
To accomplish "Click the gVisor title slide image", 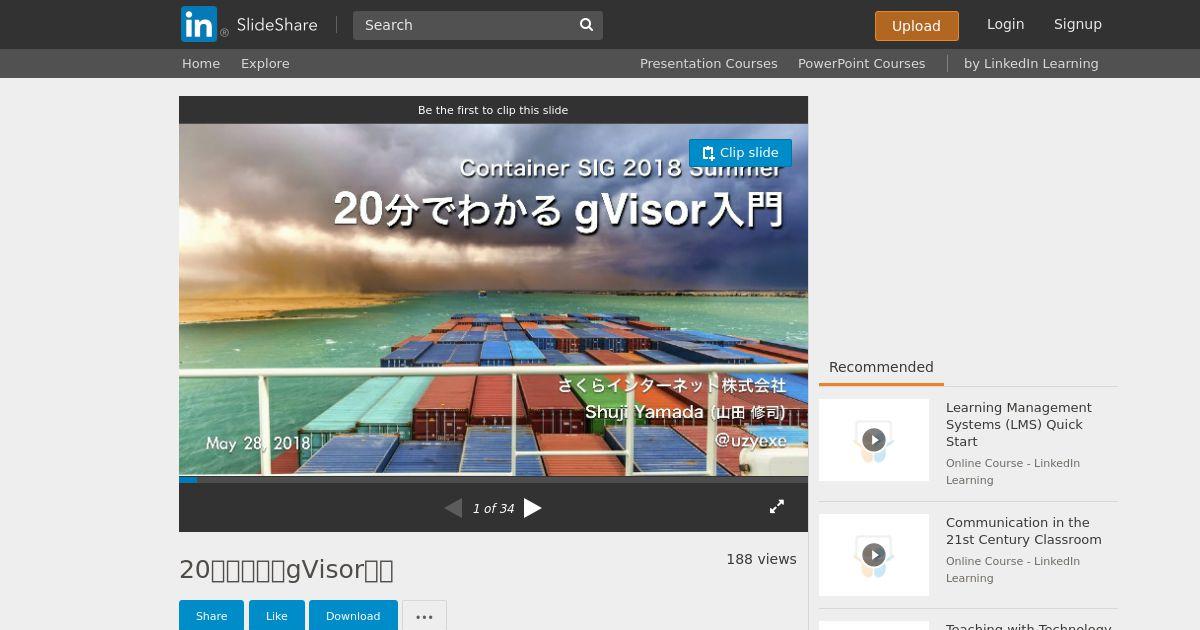I will click(x=493, y=300).
